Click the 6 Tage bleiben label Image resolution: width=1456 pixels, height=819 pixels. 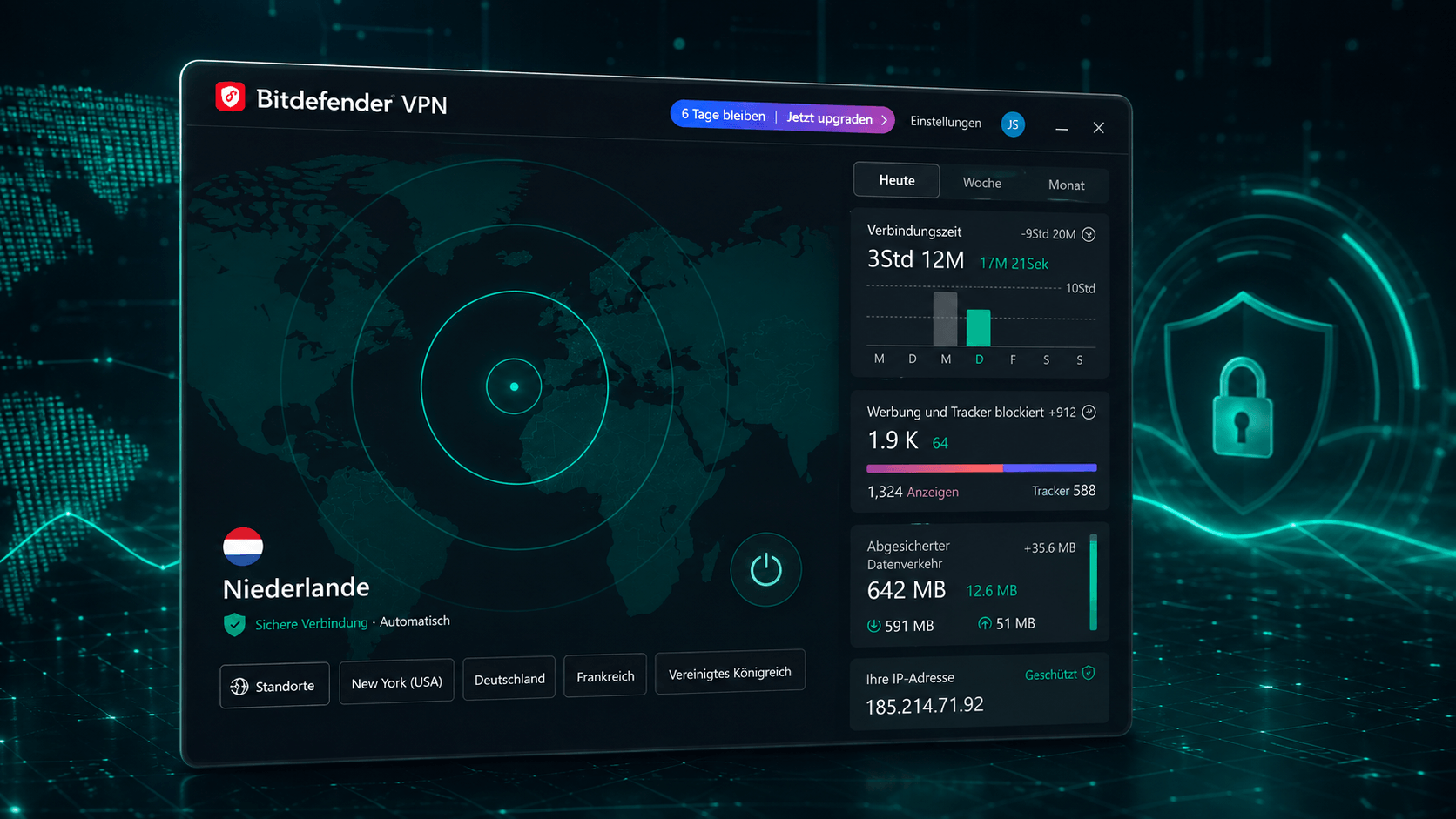tap(723, 114)
